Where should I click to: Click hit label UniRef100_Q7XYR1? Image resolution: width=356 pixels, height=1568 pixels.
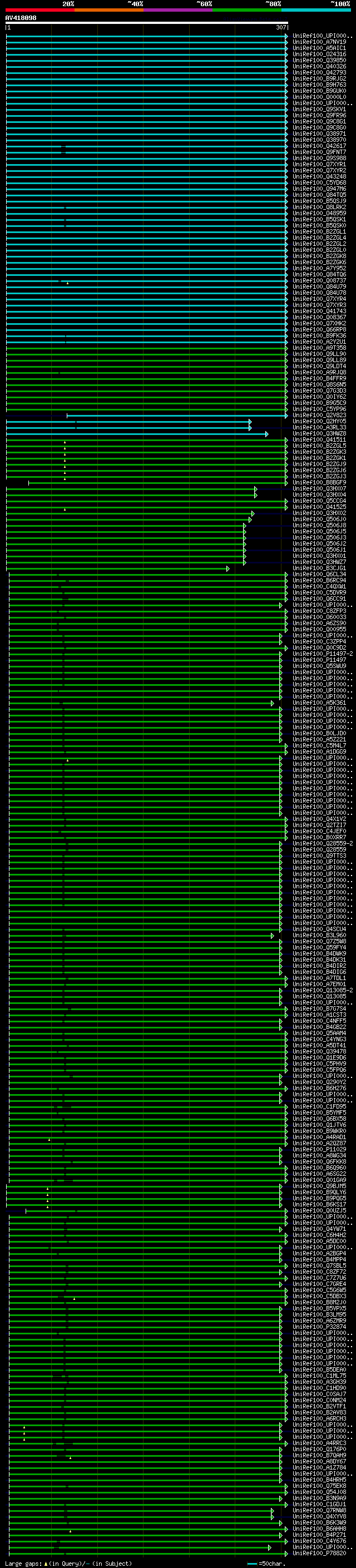(x=319, y=164)
